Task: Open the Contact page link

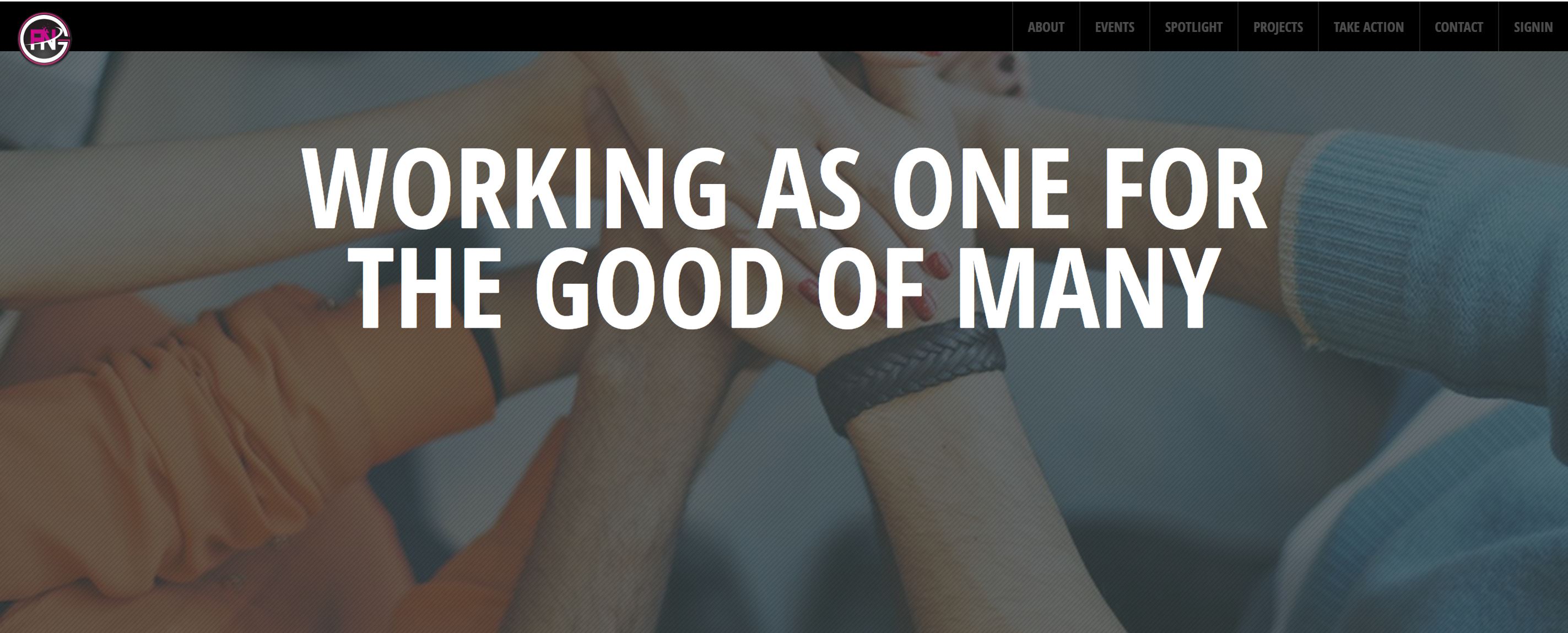Action: tap(1458, 27)
